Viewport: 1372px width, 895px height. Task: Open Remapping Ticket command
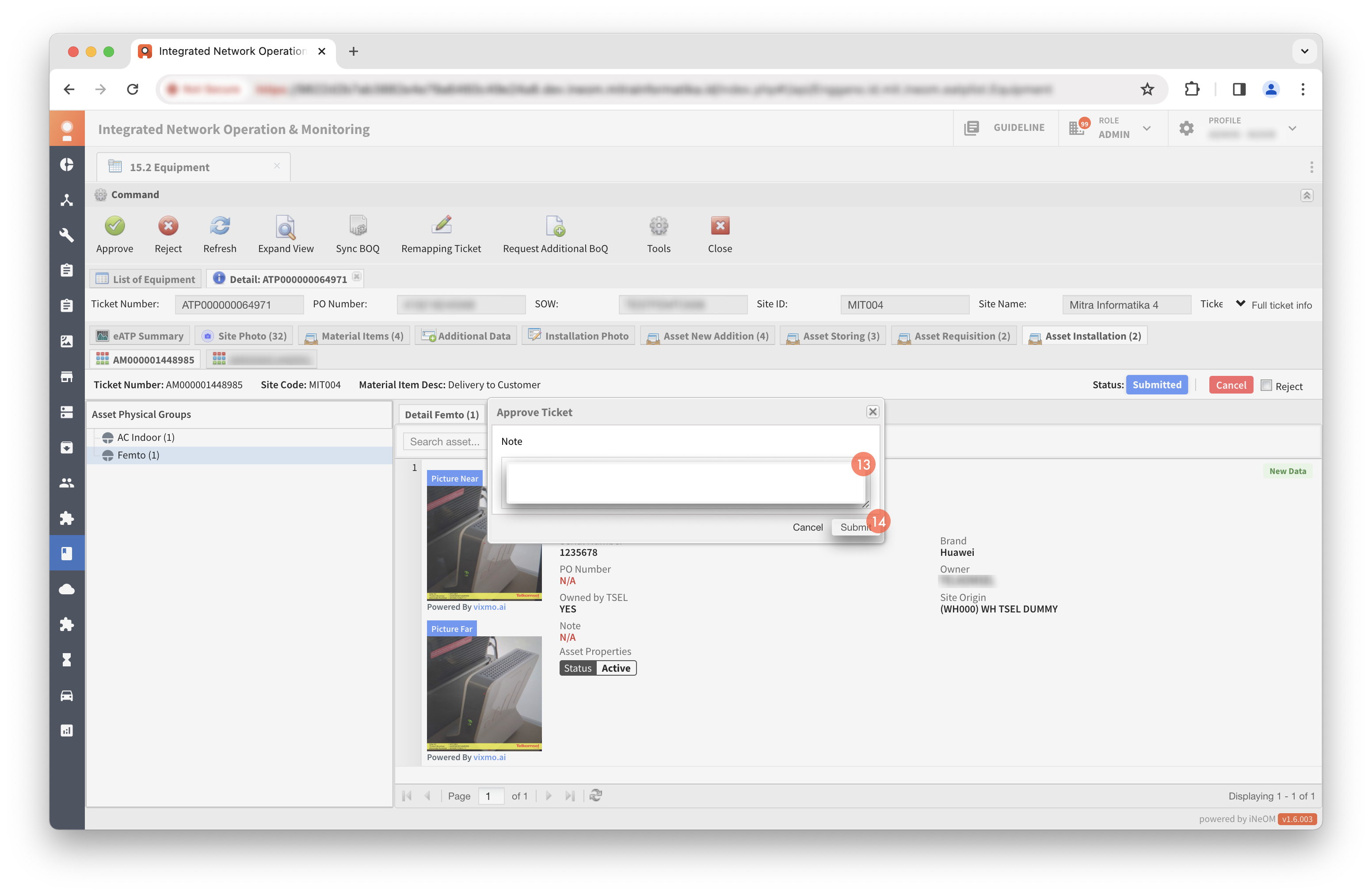[x=441, y=226]
